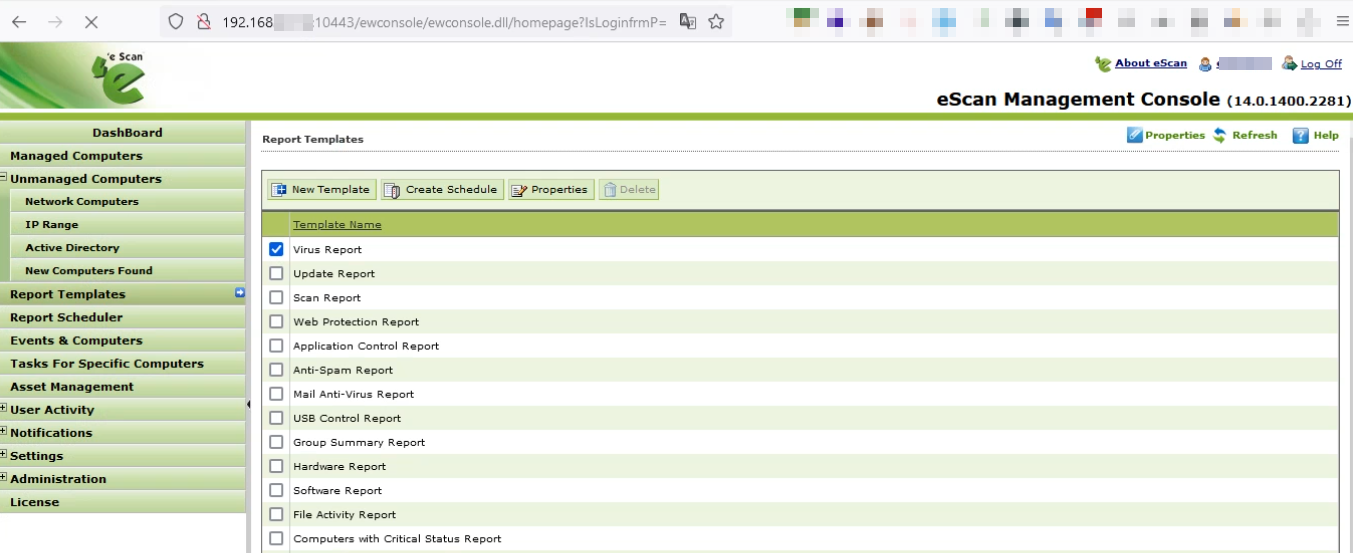The height and width of the screenshot is (553, 1353).
Task: Click the Refresh link text
Action: coord(1254,135)
